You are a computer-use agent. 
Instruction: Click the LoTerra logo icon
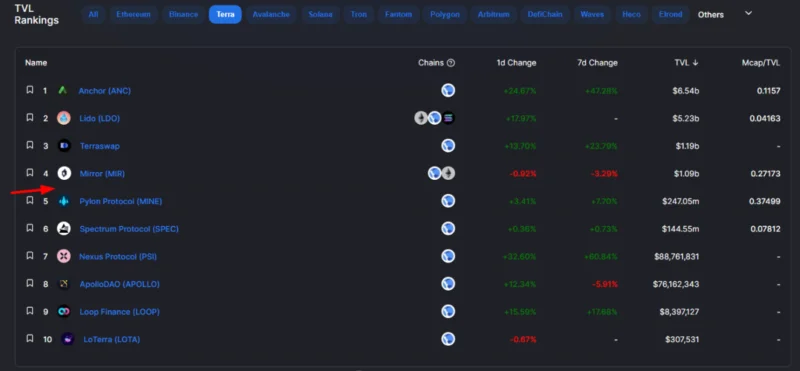tap(67, 339)
